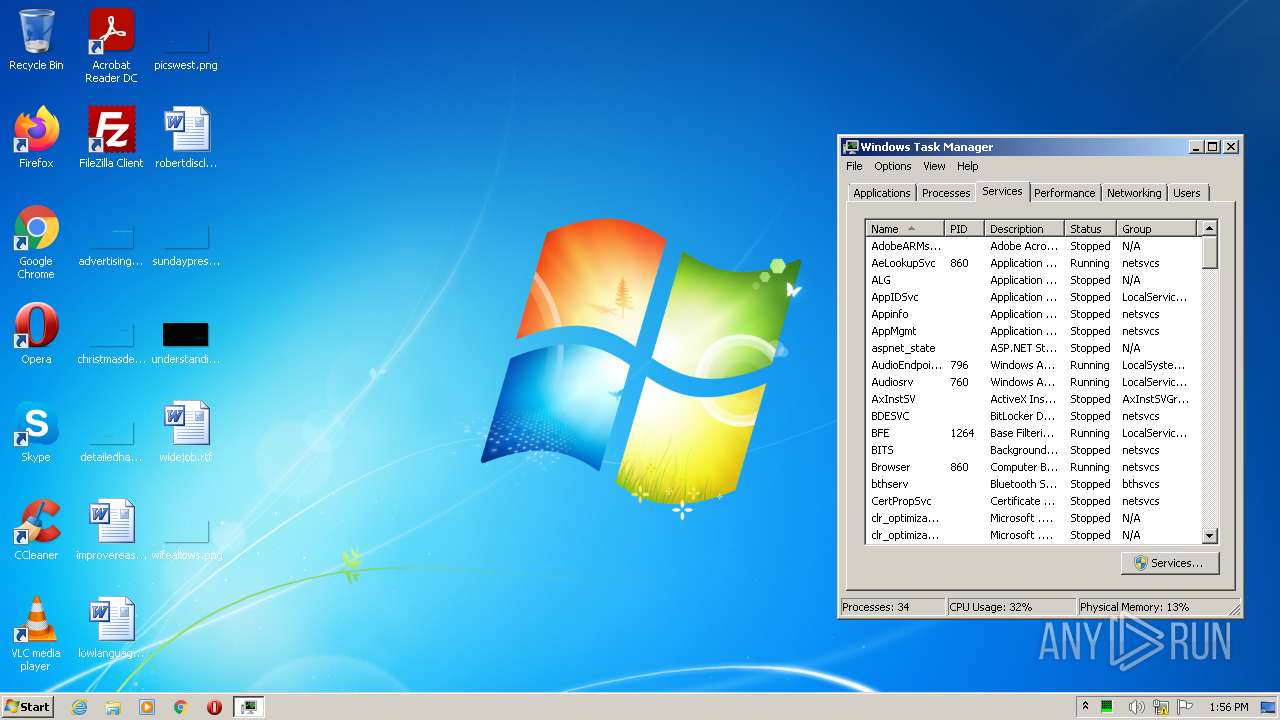Launch the CCleaner desktop shortcut
1280x720 pixels.
tap(36, 530)
